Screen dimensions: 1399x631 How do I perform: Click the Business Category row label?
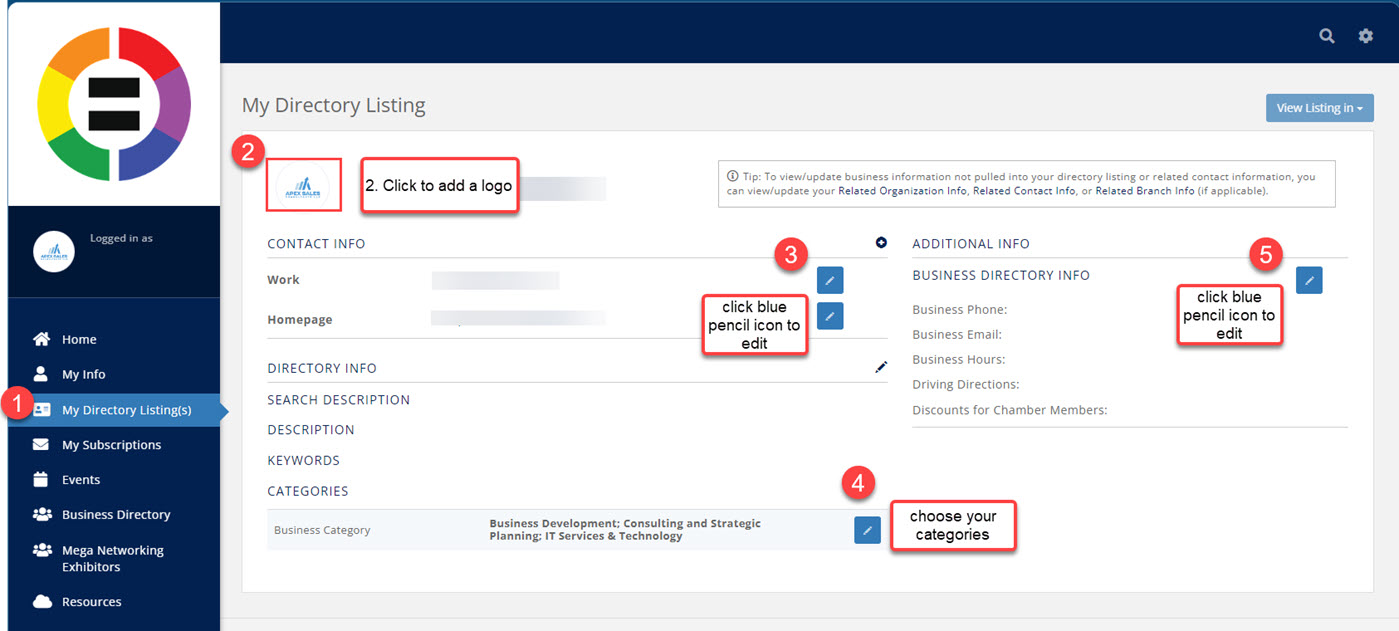322,530
